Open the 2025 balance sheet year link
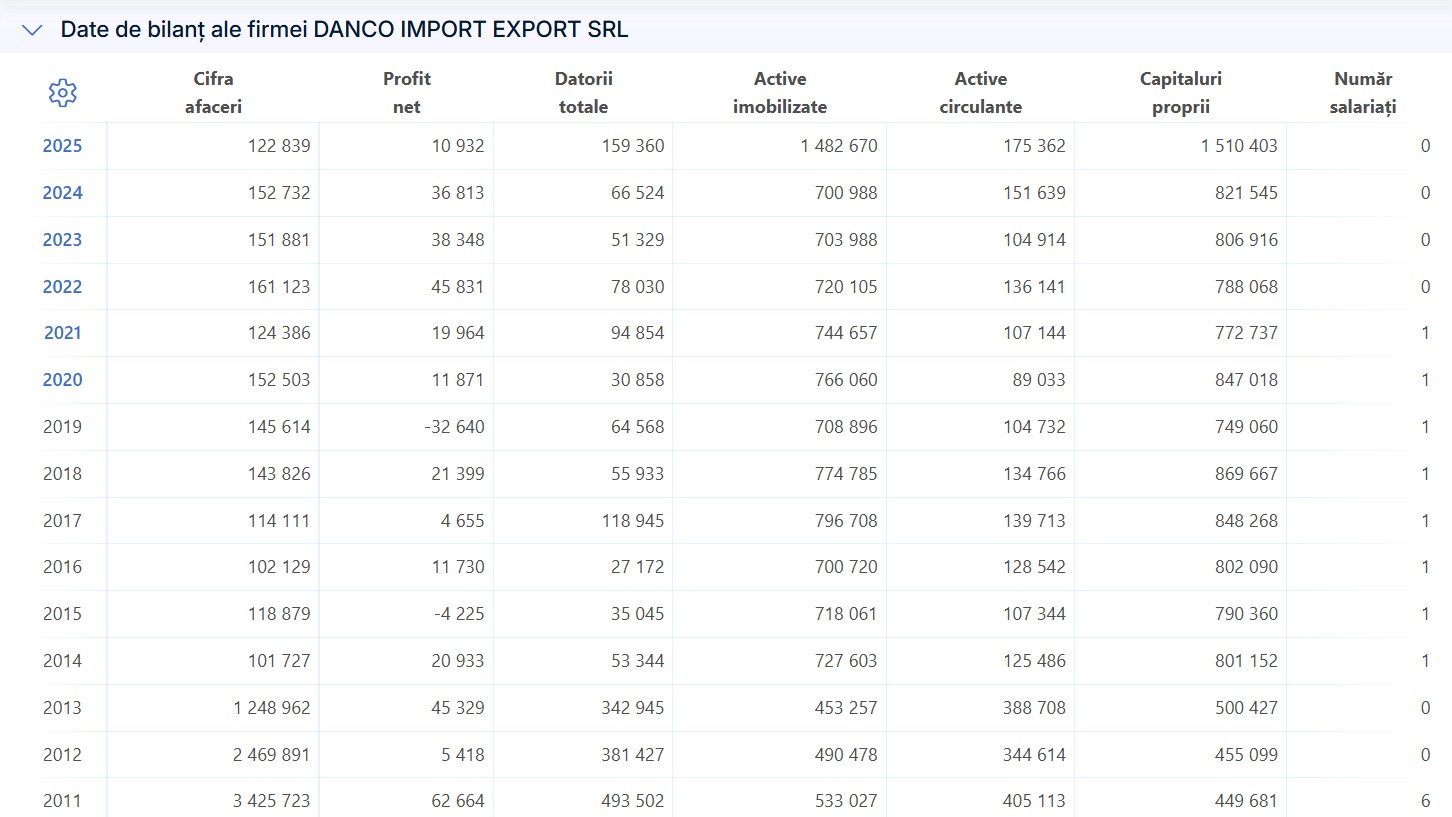This screenshot has width=1452, height=817. [62, 146]
